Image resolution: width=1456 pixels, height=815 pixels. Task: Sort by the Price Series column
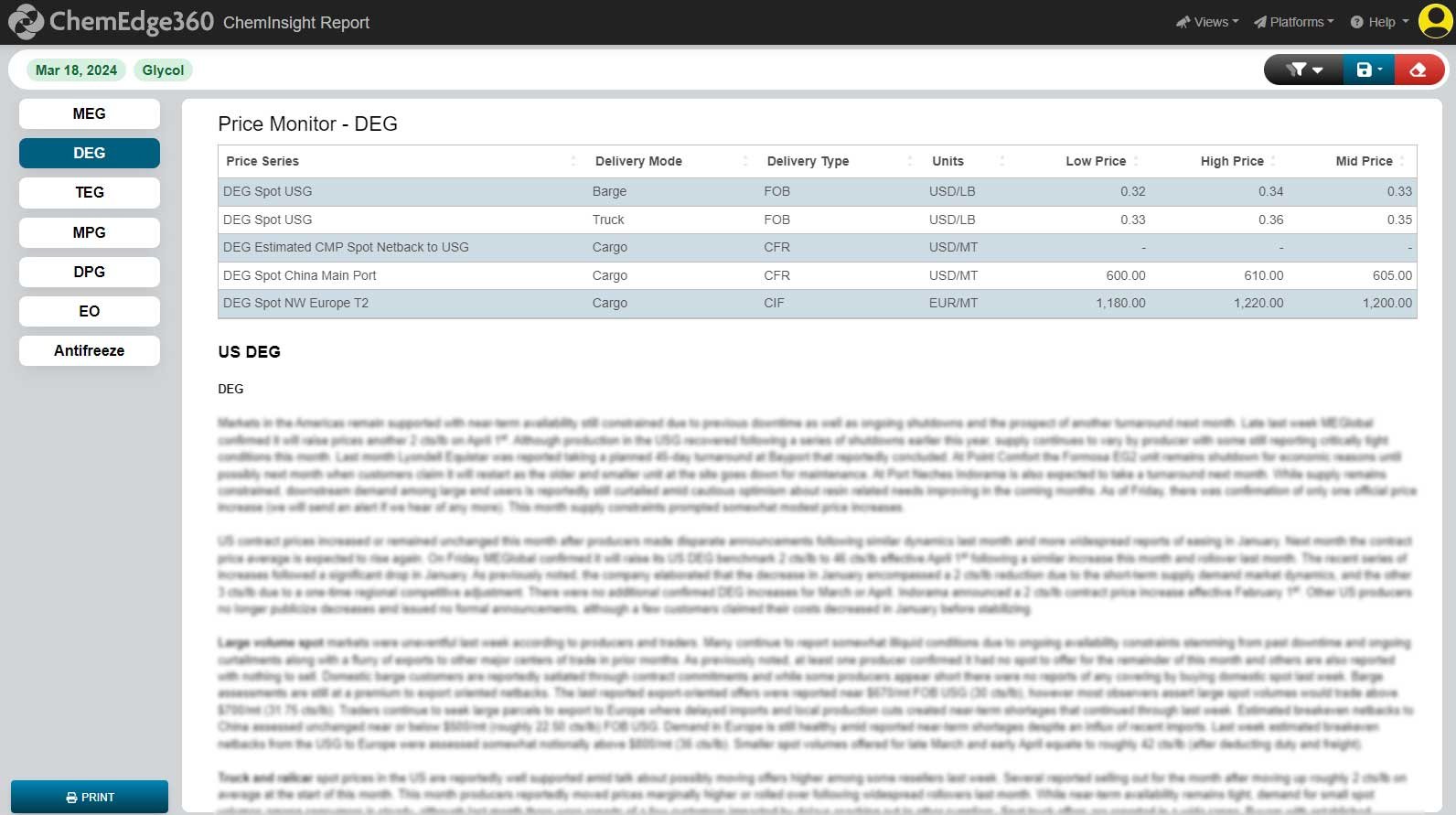coord(402,161)
